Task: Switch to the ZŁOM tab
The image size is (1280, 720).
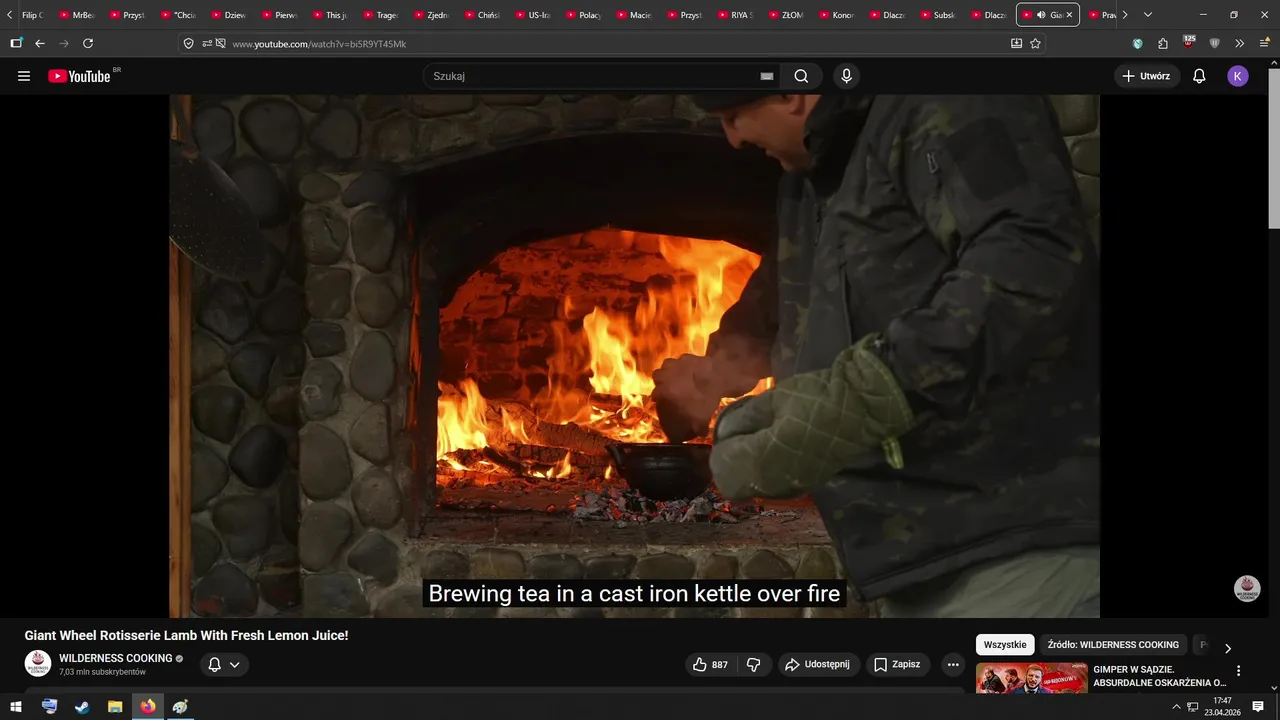Action: click(786, 15)
